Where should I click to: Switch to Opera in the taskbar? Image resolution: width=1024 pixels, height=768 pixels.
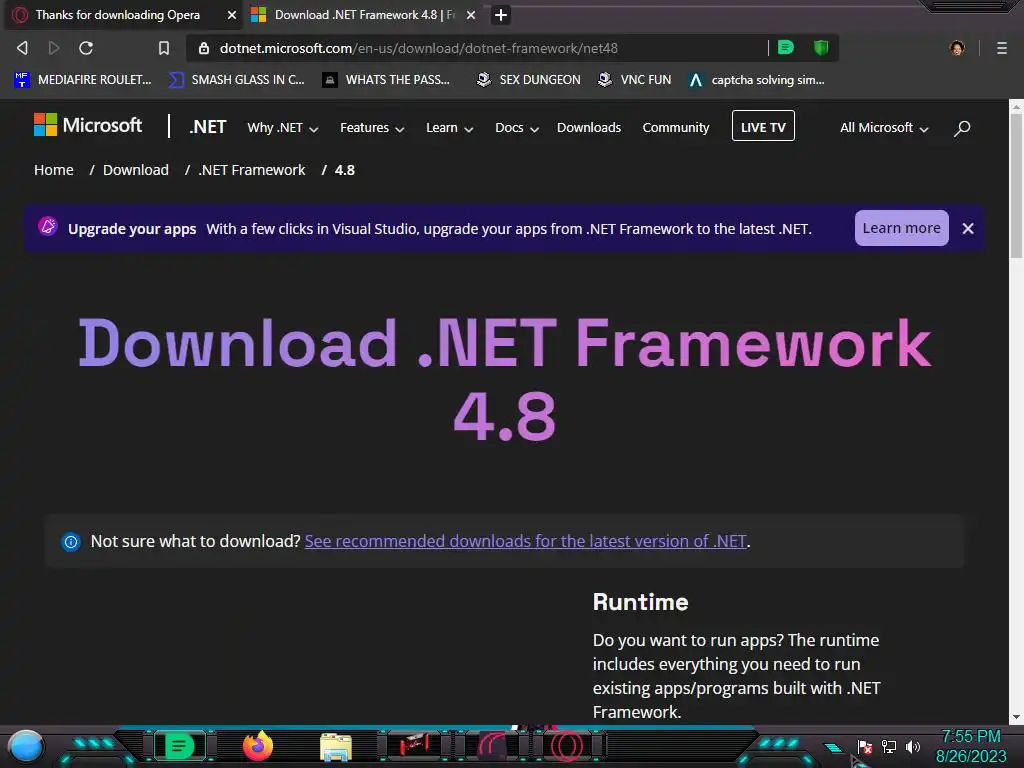pyautogui.click(x=567, y=746)
